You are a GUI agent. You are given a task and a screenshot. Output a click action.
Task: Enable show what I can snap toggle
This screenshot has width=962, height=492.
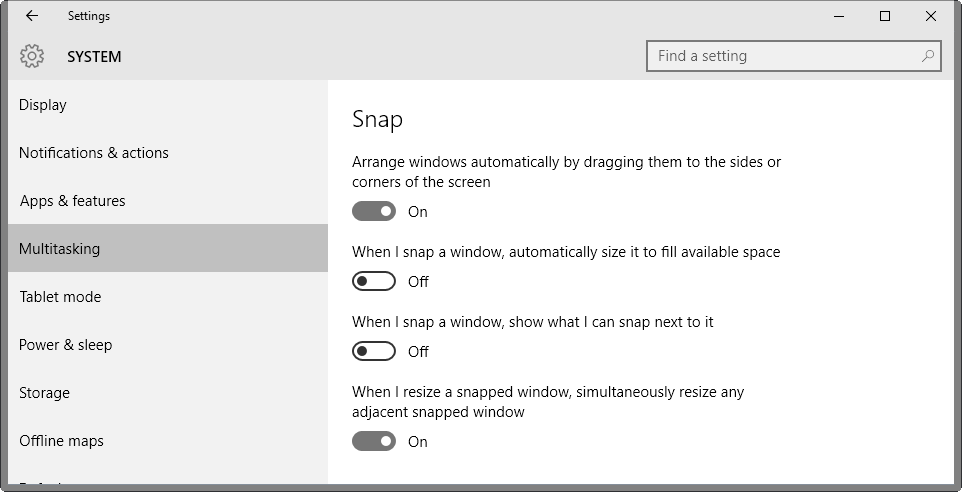point(374,351)
